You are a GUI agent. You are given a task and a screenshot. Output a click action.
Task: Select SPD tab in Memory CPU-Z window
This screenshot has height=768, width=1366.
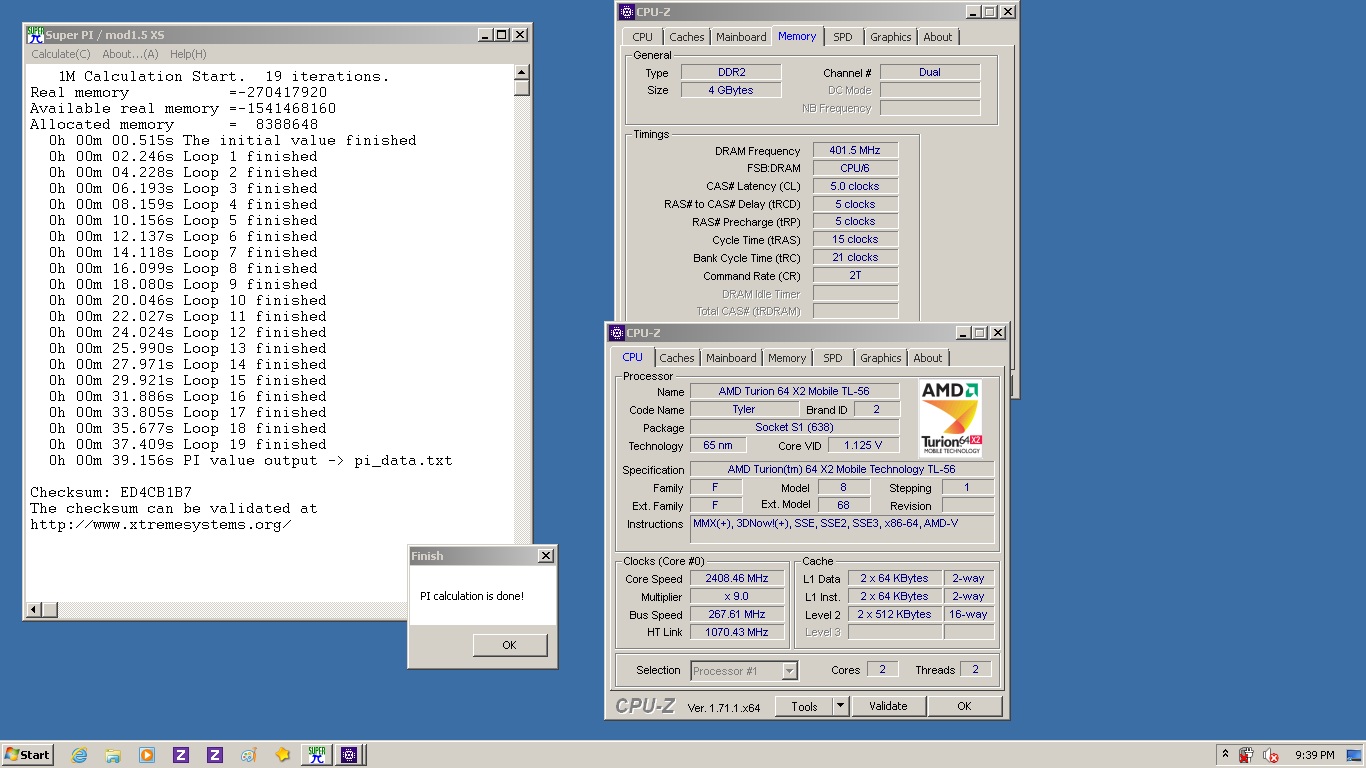(x=843, y=37)
